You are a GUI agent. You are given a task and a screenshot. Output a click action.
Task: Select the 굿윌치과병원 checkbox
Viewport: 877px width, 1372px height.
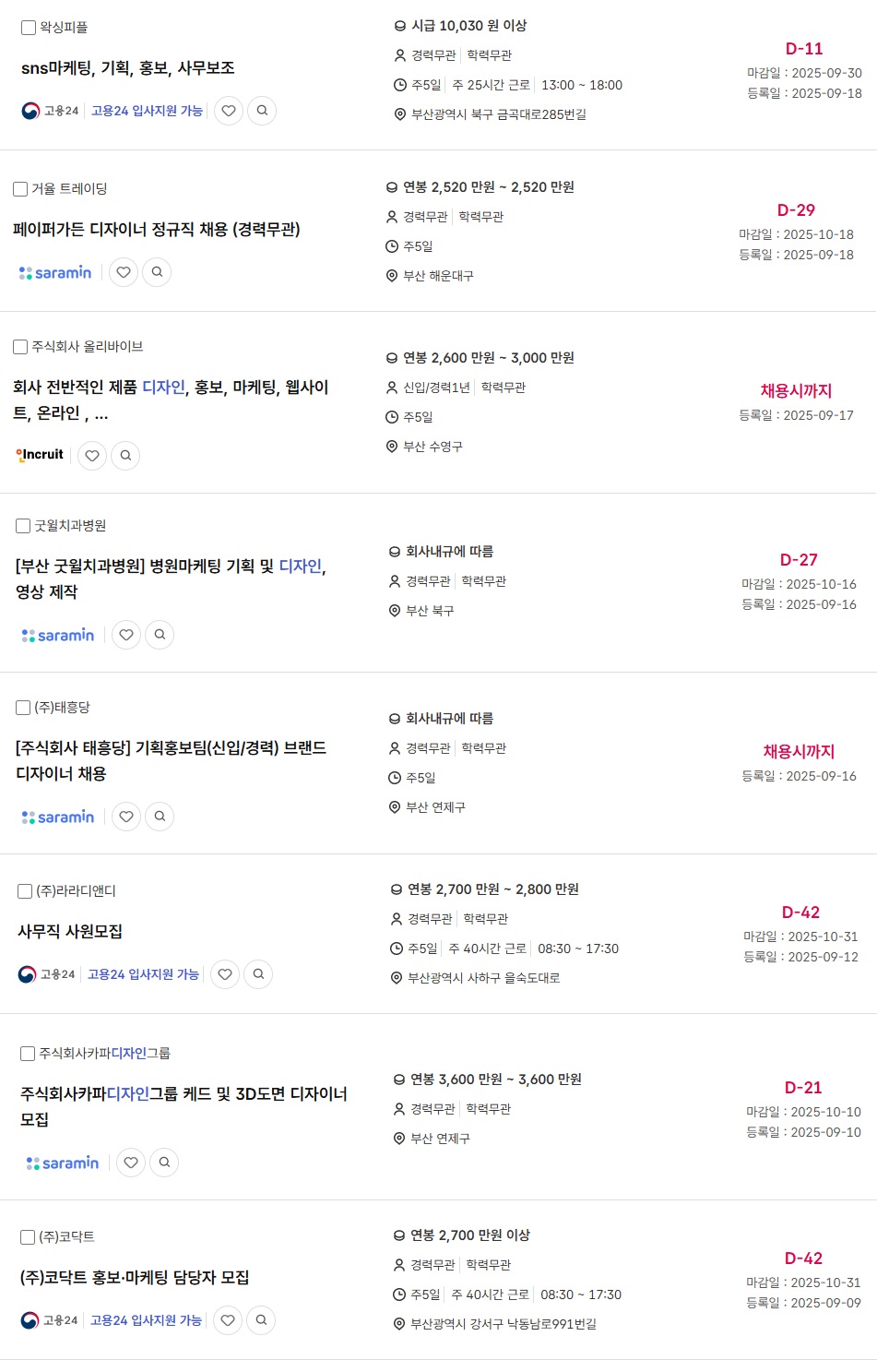23,526
